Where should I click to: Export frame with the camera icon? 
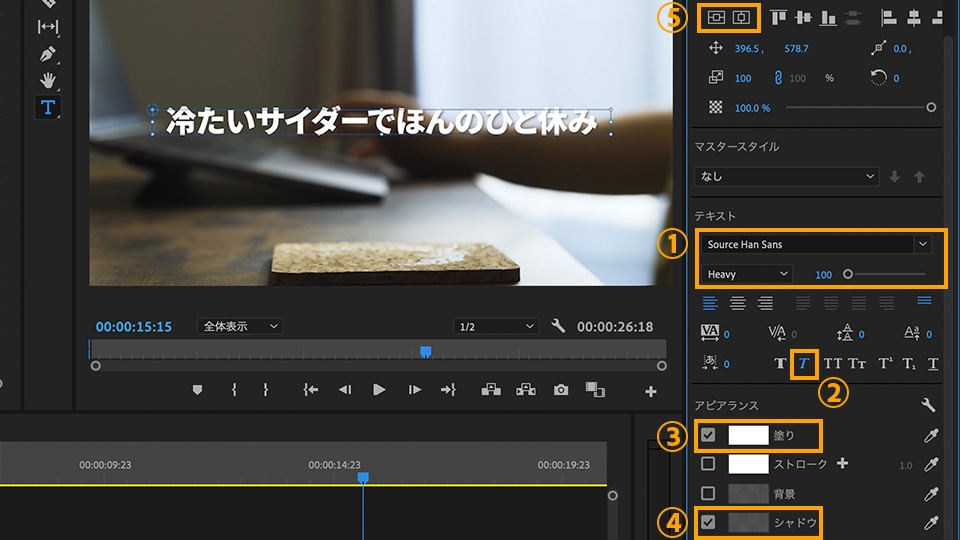tap(561, 389)
